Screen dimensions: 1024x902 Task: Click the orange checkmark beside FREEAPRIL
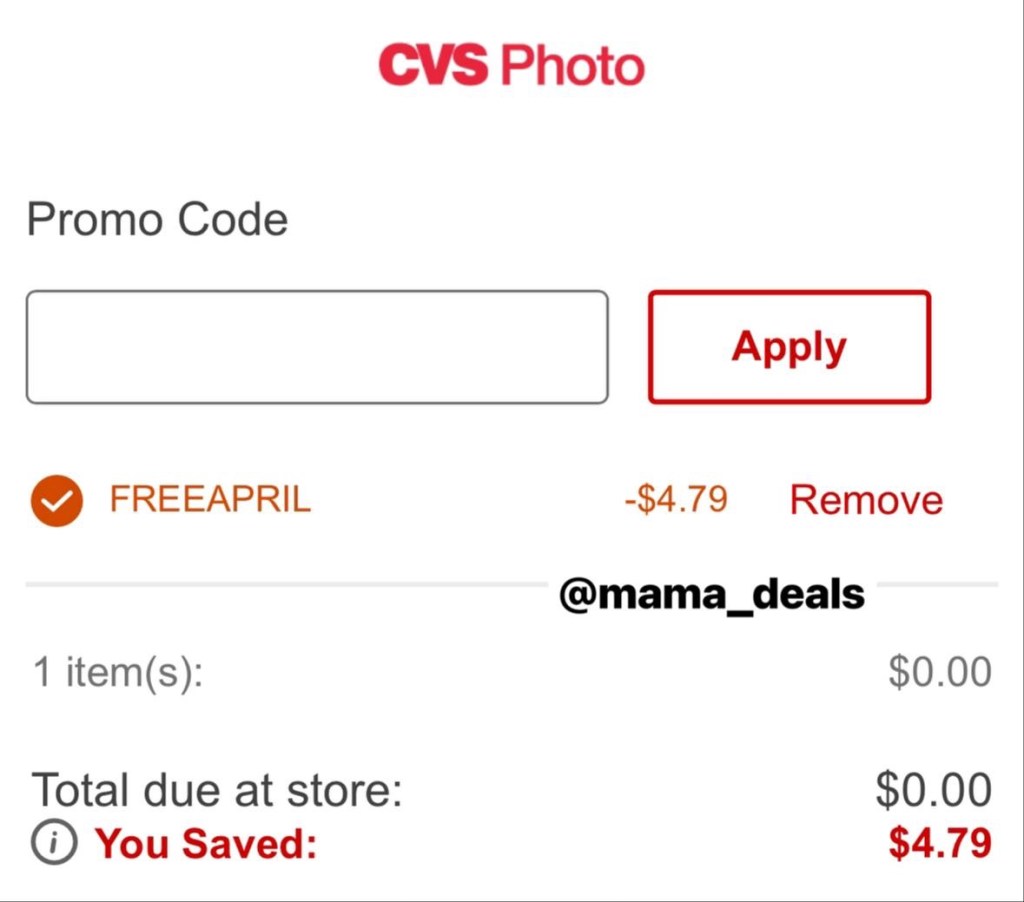[x=57, y=500]
